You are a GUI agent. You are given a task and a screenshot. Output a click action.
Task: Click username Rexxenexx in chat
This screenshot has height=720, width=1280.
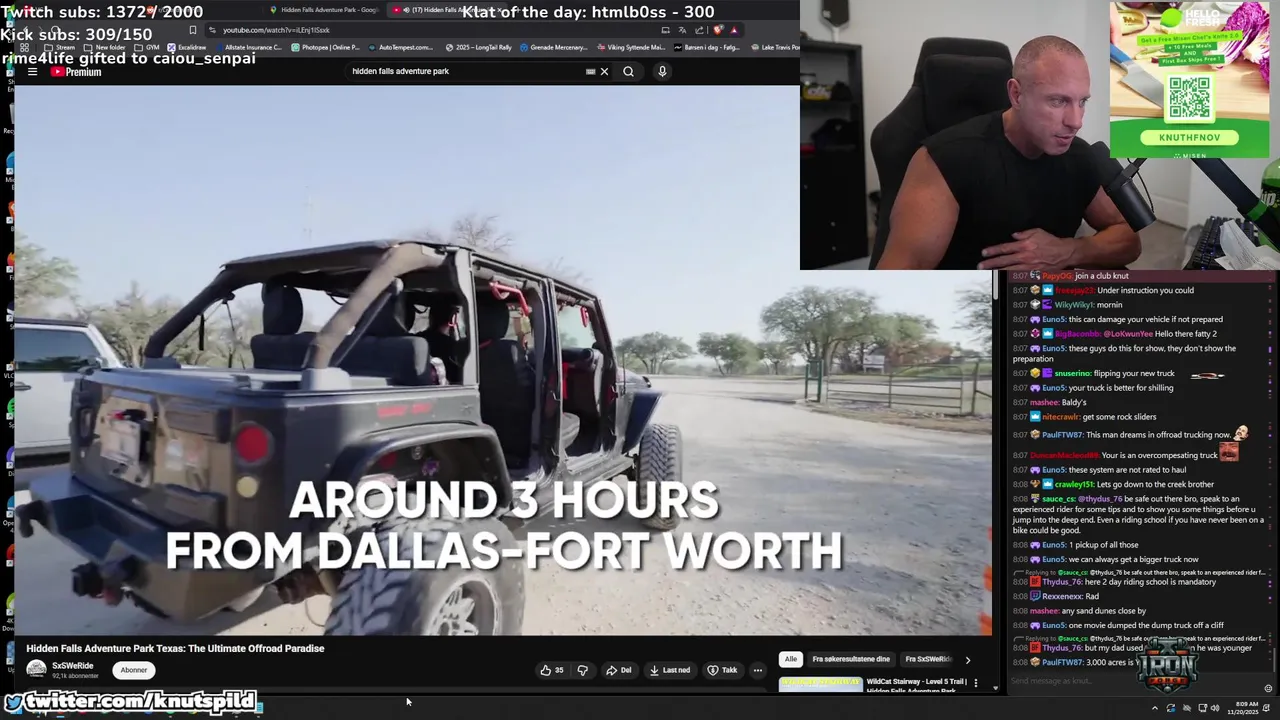click(1064, 596)
